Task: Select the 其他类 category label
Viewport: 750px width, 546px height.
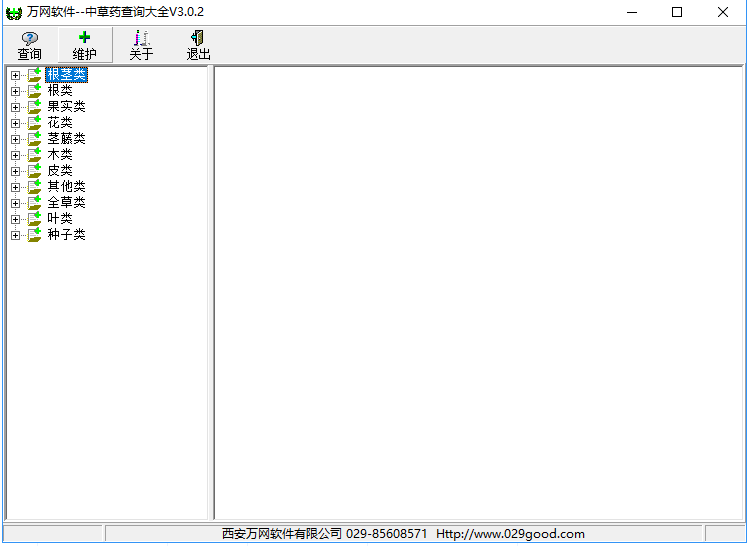Action: click(66, 186)
